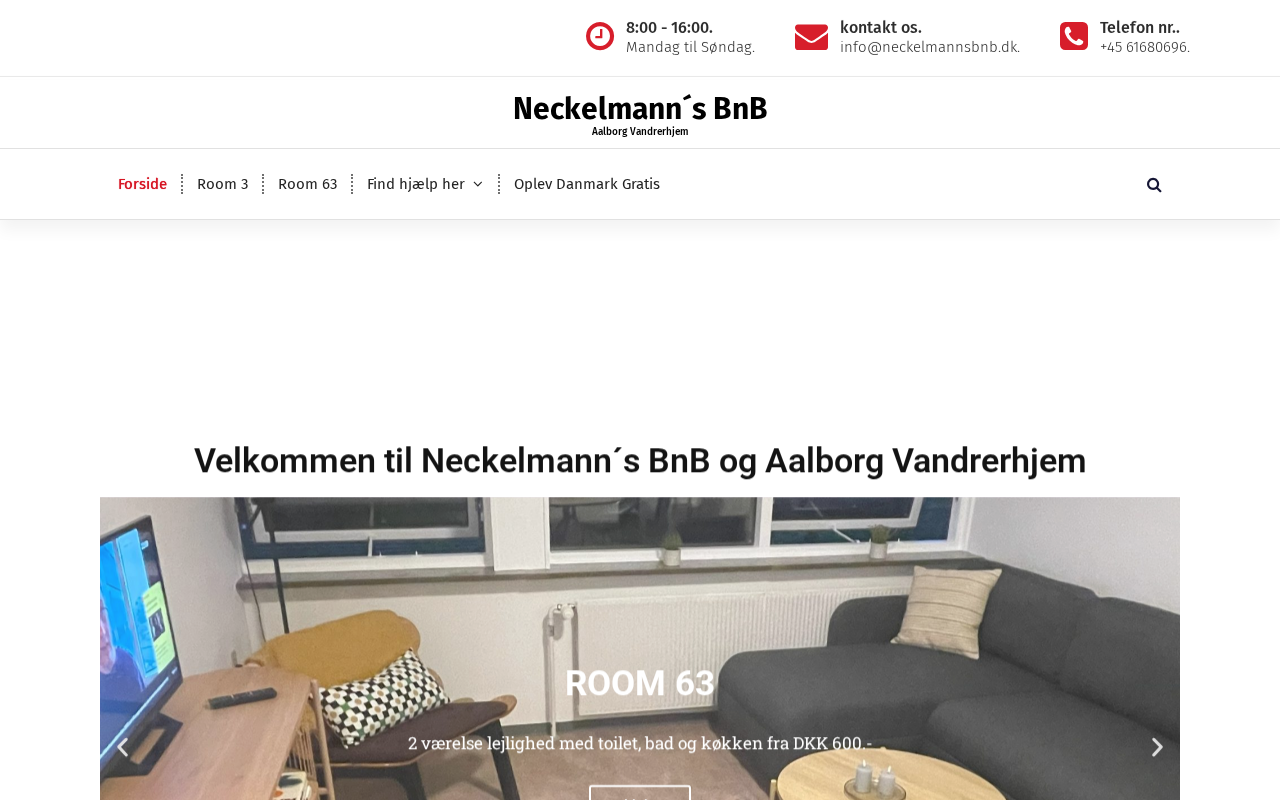Open the search magnifier icon
Screen dimensions: 1280x800
point(1154,185)
